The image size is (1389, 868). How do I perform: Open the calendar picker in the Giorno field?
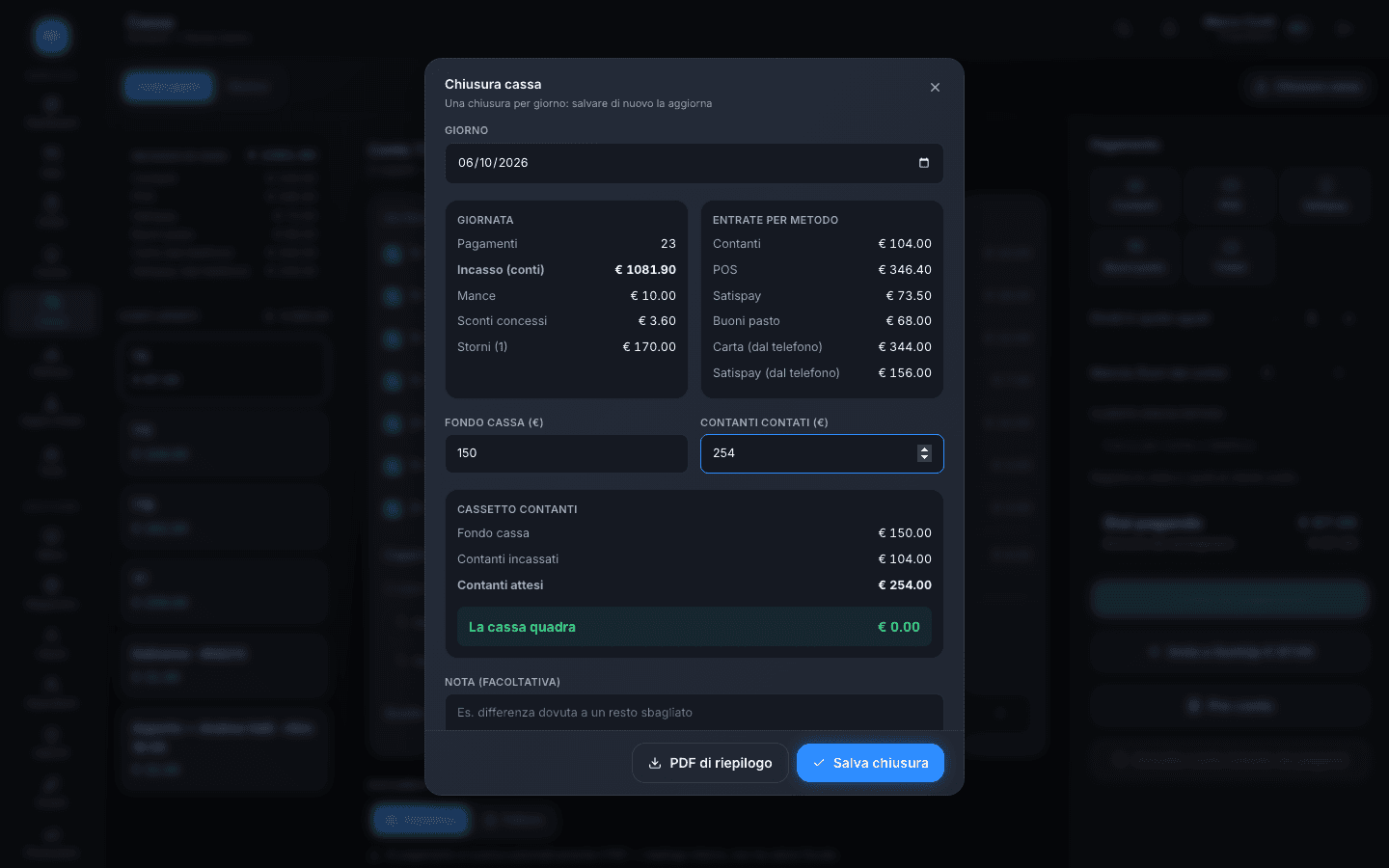924,163
